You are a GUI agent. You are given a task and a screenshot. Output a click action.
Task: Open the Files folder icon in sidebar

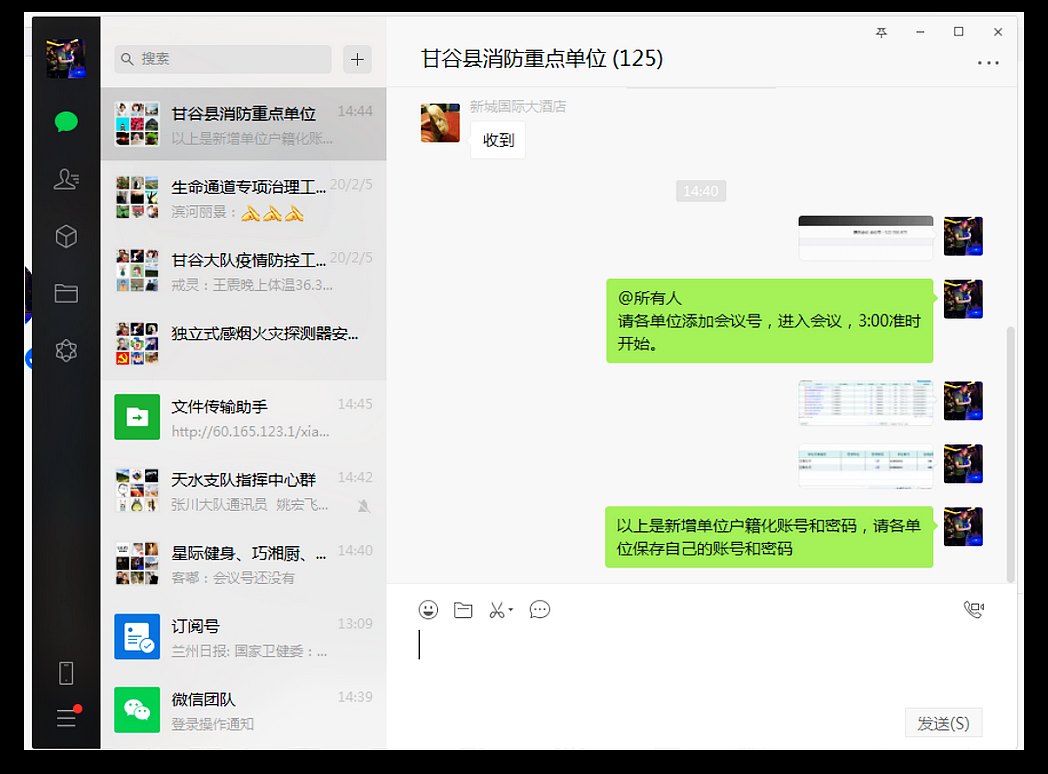click(x=66, y=293)
